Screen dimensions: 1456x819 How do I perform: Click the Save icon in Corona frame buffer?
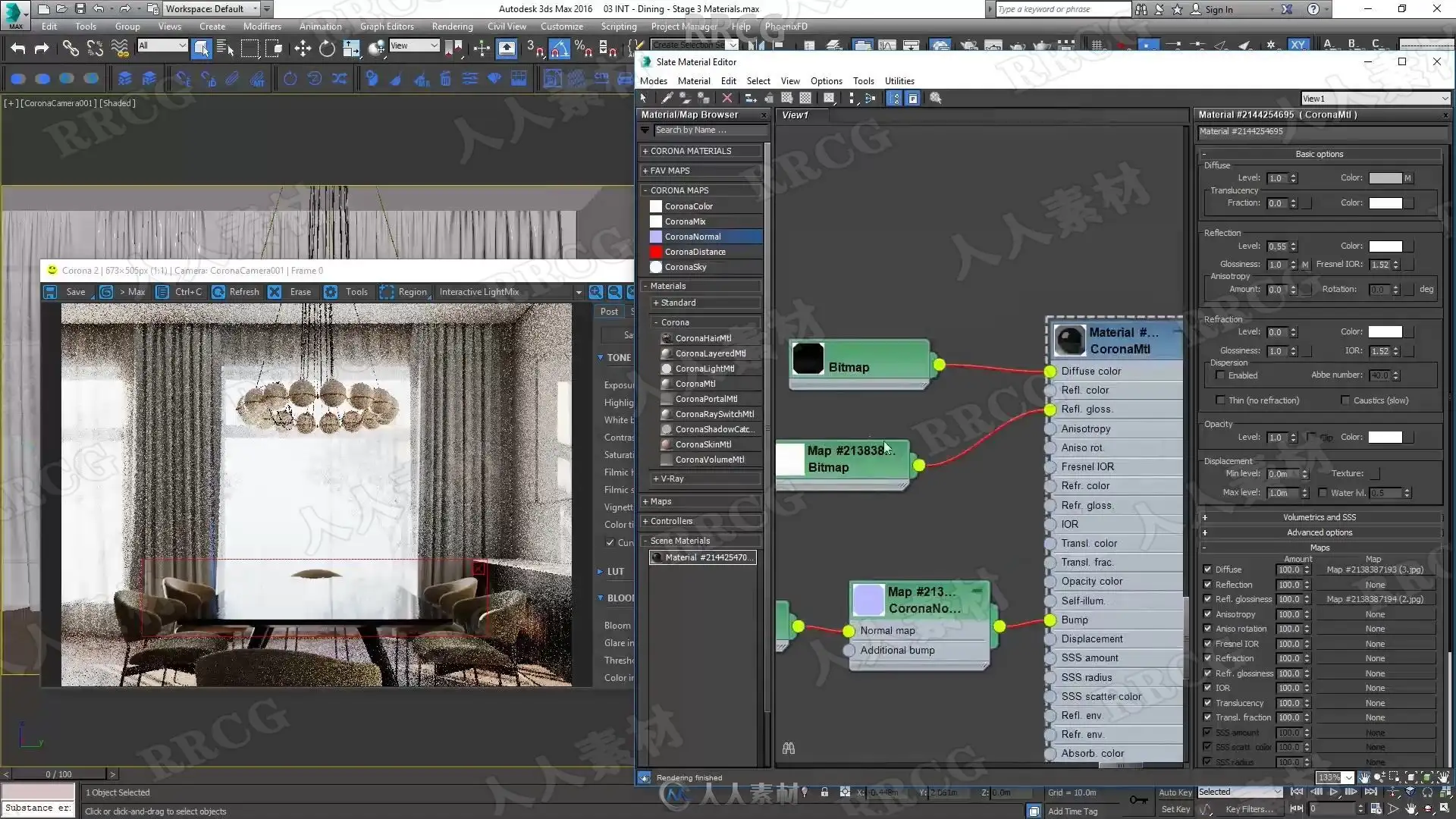[x=51, y=292]
